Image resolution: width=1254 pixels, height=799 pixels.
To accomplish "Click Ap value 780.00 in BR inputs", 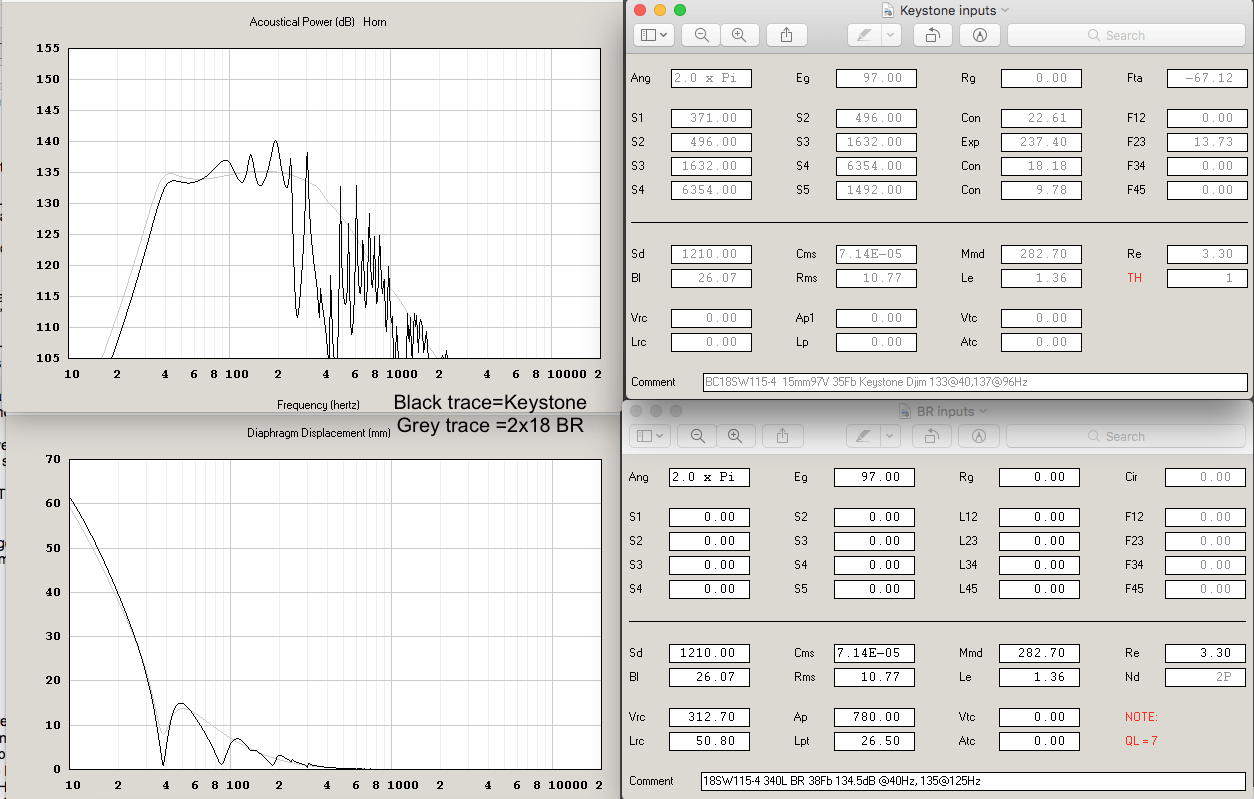I will (x=874, y=717).
